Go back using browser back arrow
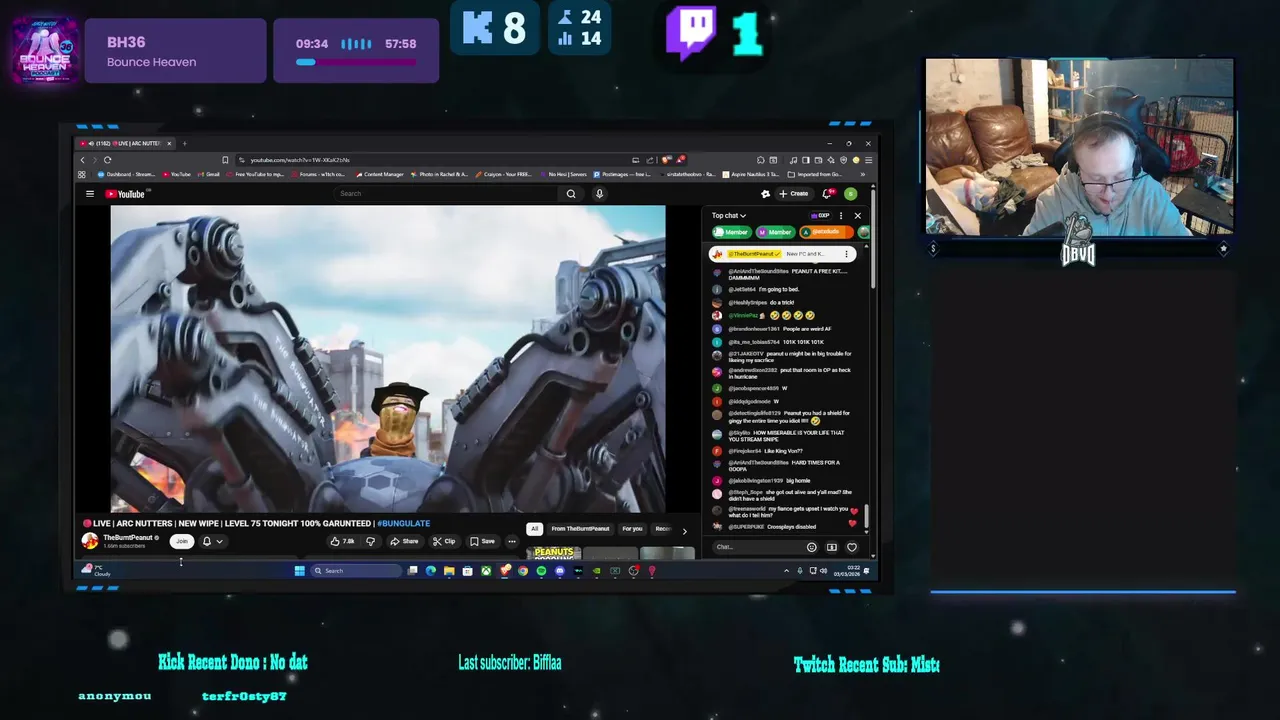The width and height of the screenshot is (1280, 720). [83, 160]
